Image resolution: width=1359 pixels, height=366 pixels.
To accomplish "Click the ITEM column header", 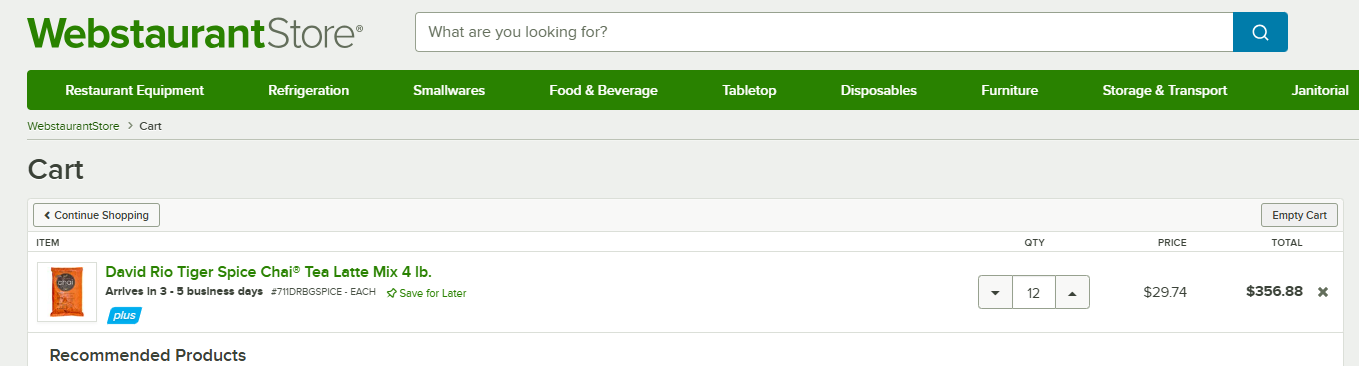I will (x=48, y=242).
